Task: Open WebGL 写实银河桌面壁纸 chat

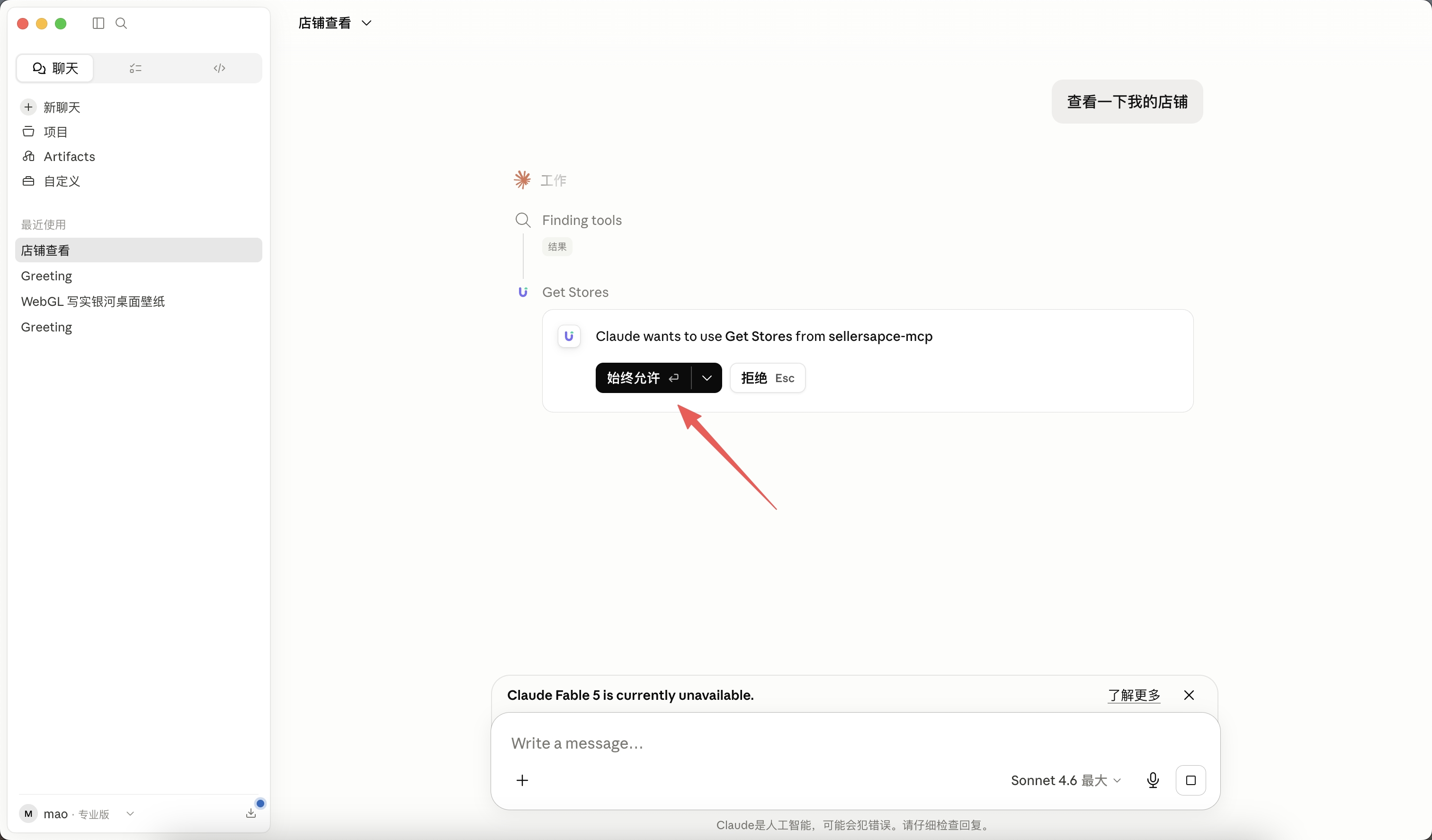Action: (93, 302)
